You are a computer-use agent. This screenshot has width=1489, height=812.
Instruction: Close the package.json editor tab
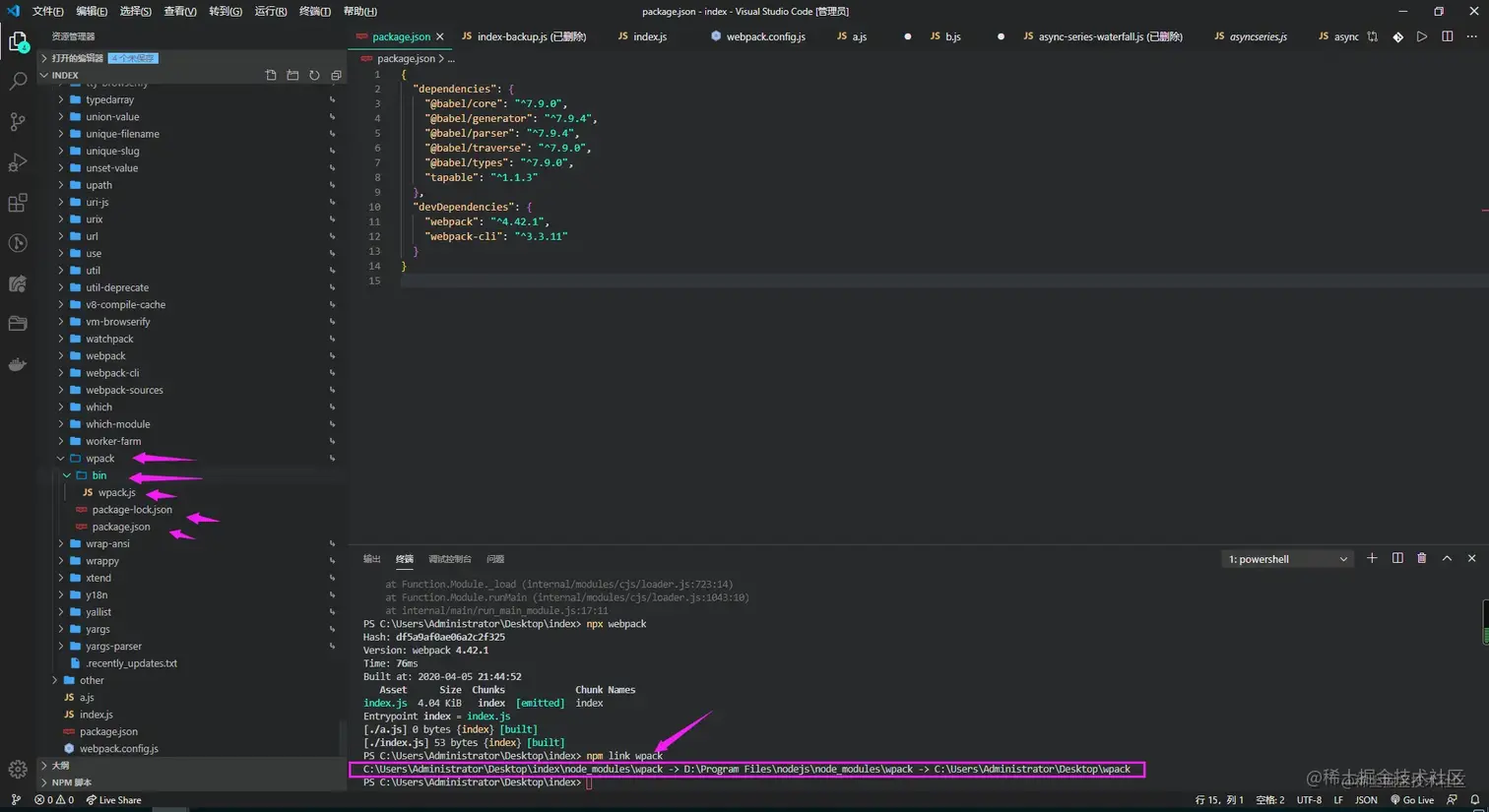[x=440, y=36]
